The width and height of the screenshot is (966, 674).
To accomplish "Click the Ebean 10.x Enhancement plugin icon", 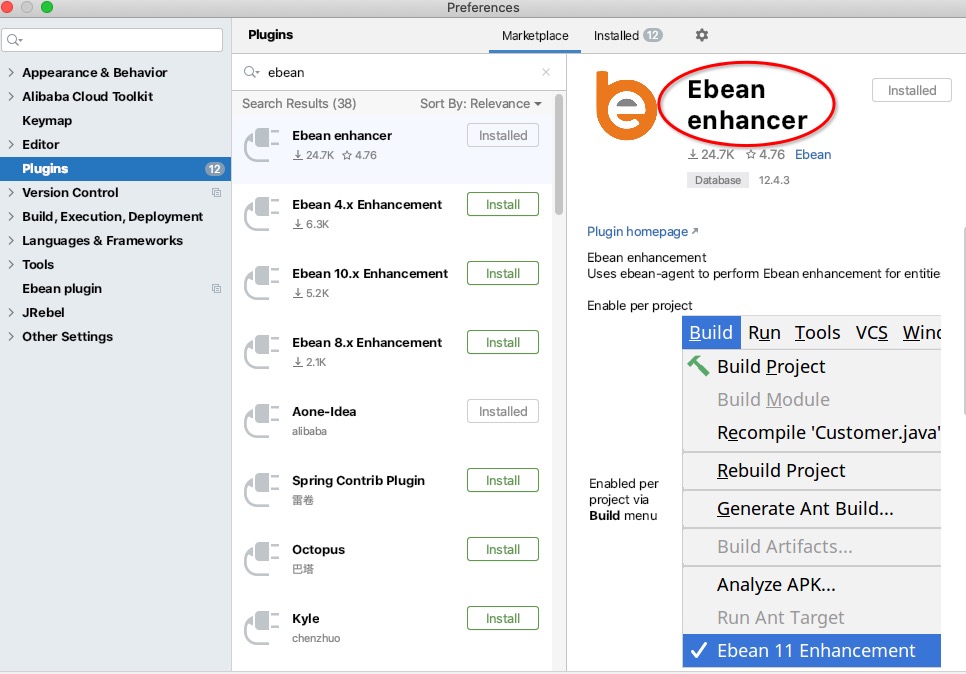I will click(x=262, y=283).
